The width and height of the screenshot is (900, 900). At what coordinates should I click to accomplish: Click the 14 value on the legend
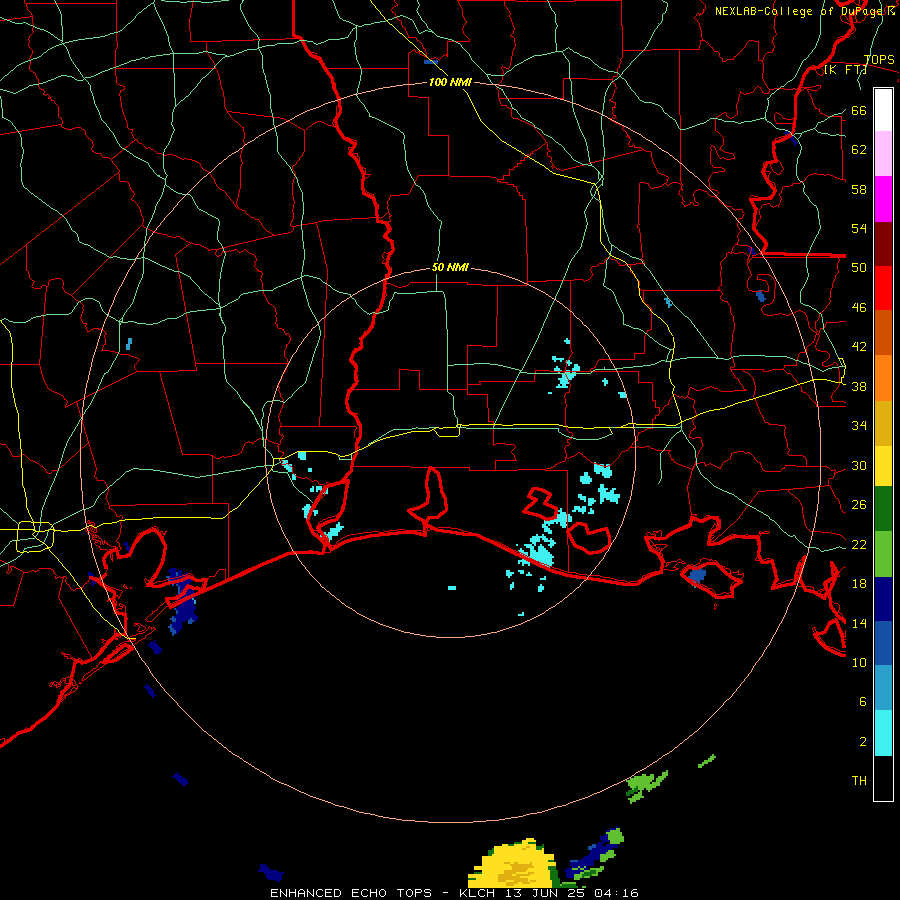(859, 623)
